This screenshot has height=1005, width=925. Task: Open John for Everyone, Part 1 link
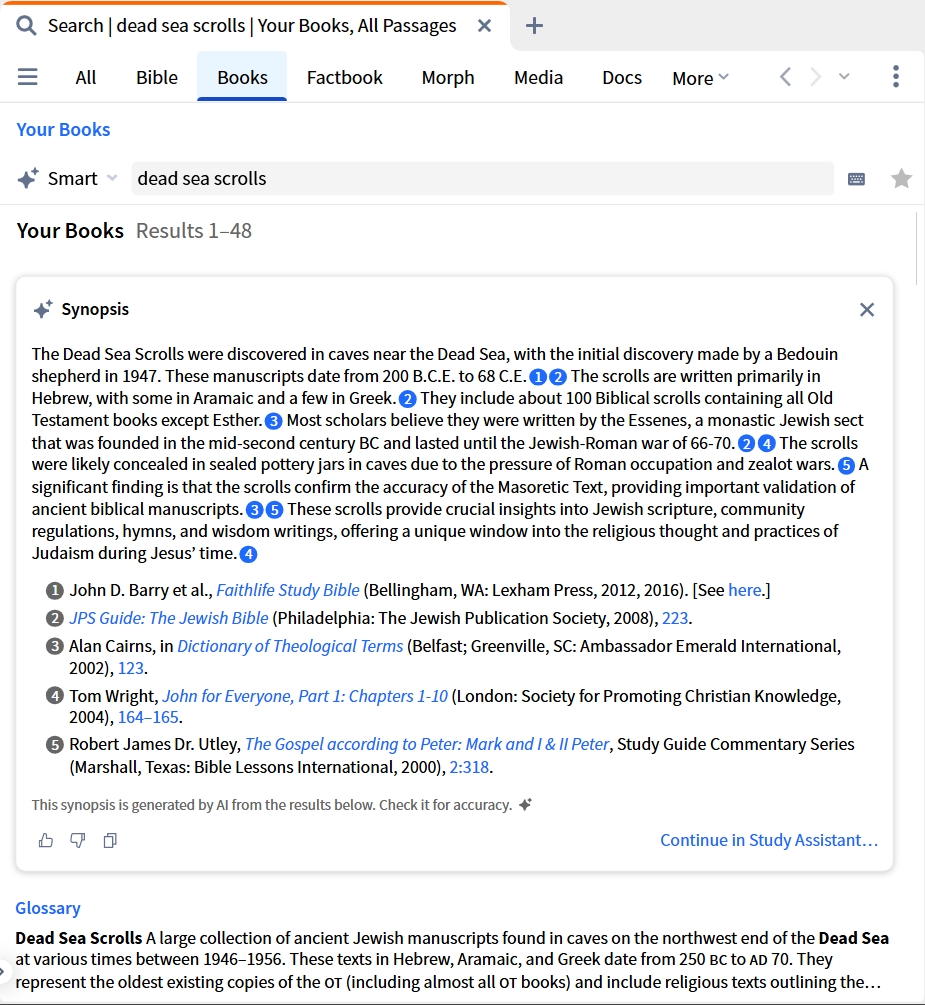(305, 696)
